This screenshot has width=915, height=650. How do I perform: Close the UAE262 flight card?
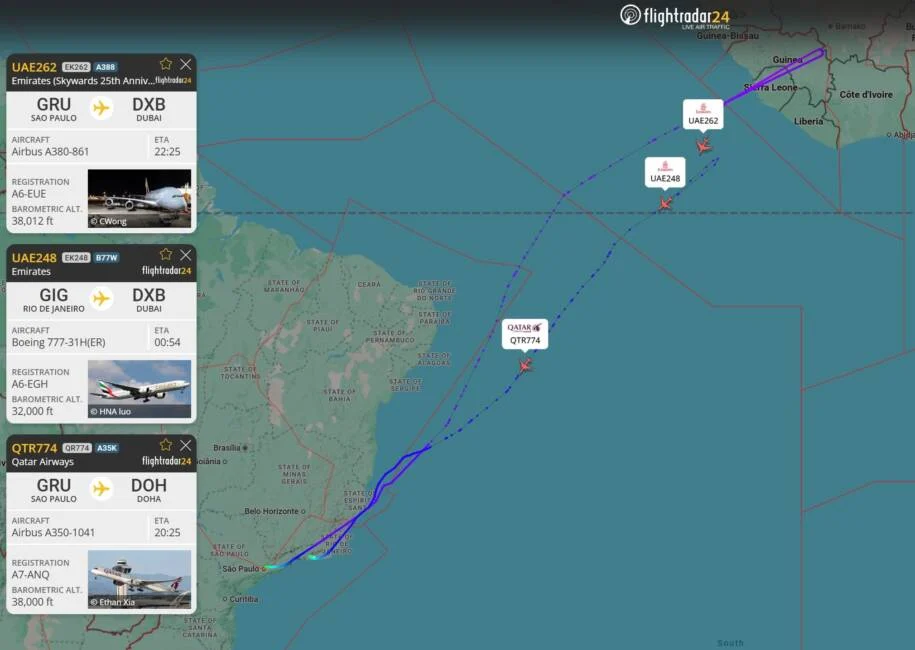pos(186,64)
